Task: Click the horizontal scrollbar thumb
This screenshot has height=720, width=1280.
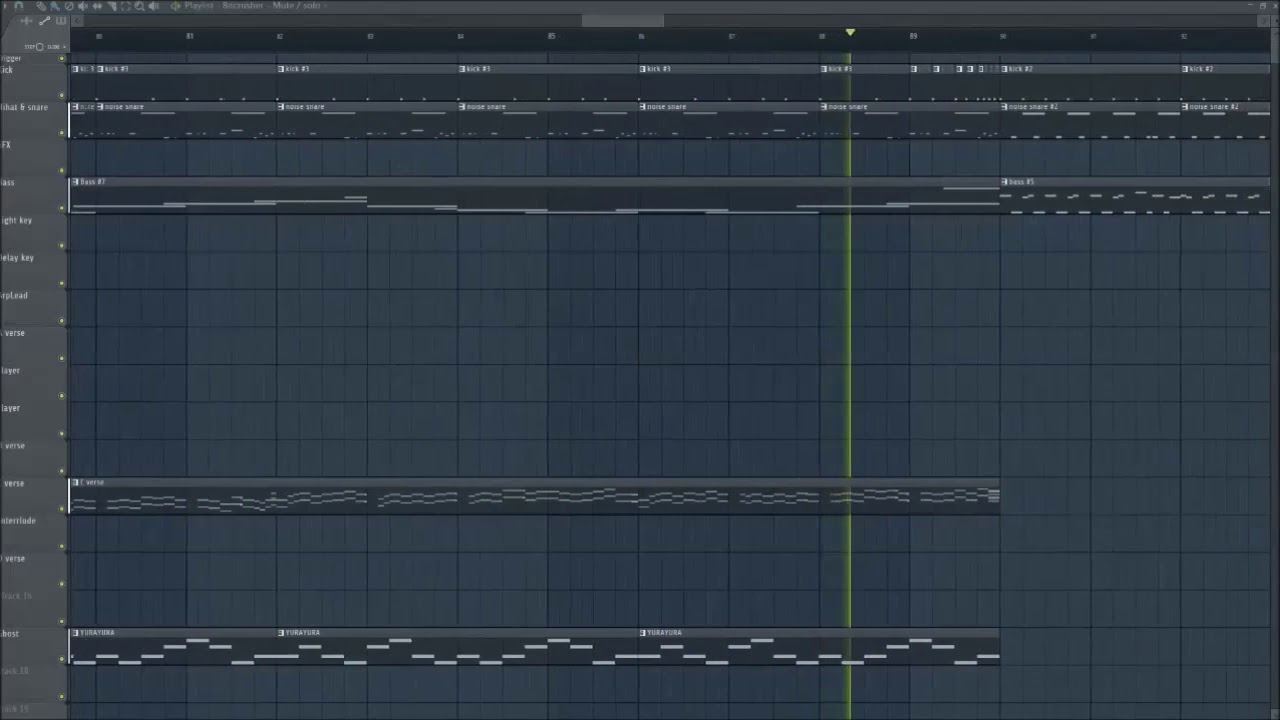Action: [623, 21]
